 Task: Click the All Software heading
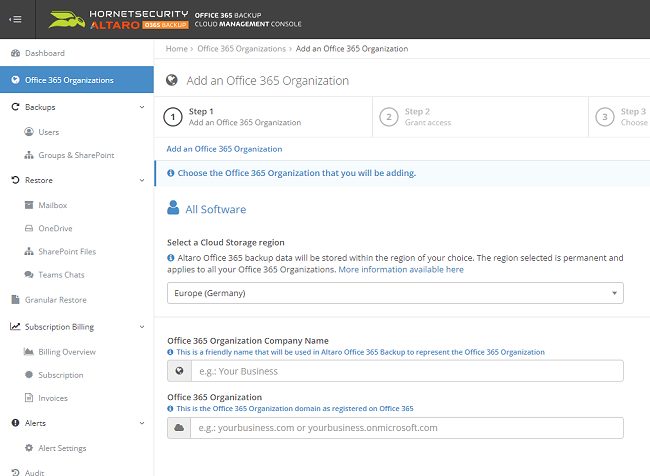(x=216, y=209)
